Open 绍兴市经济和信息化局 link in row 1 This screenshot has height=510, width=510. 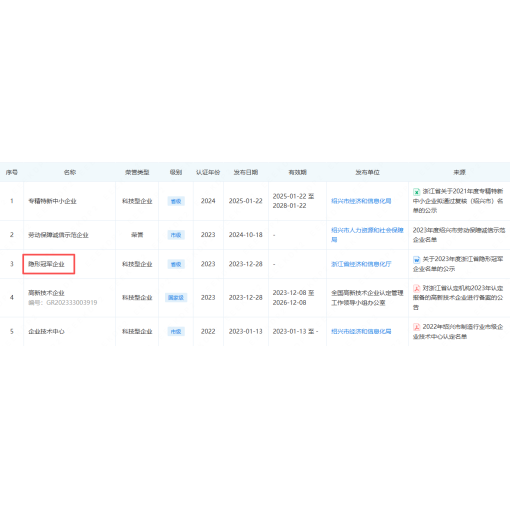coord(361,201)
